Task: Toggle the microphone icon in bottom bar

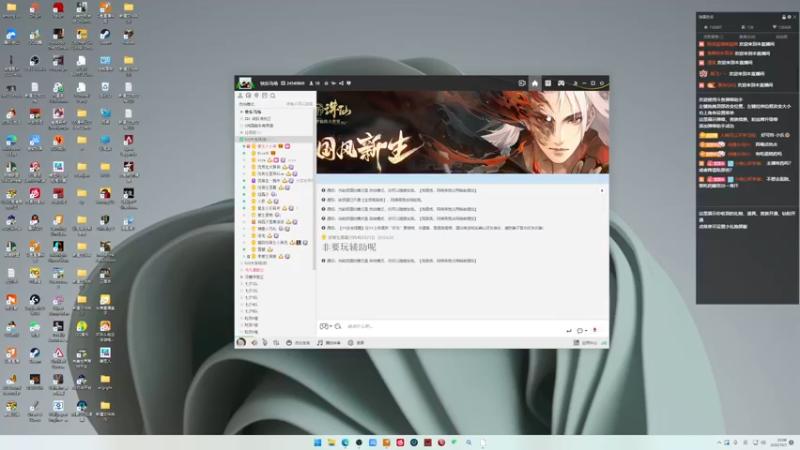Action: (265, 343)
